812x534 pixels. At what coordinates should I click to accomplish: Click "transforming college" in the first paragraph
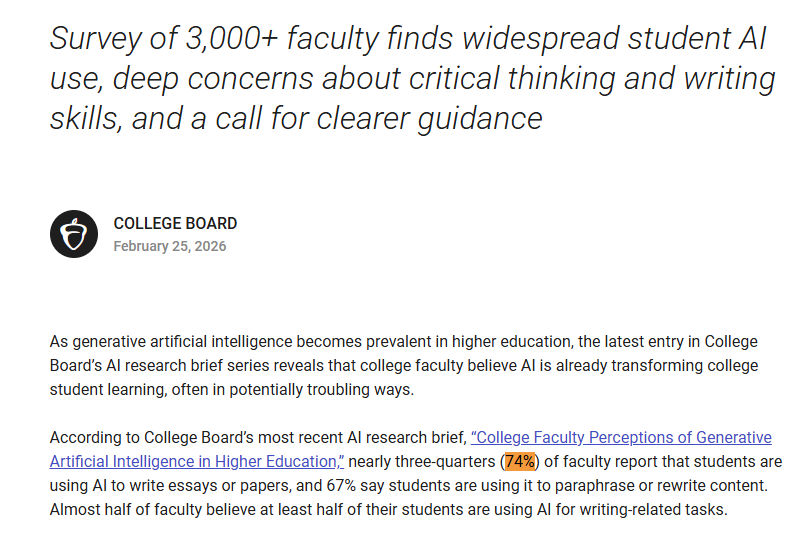tap(685, 366)
